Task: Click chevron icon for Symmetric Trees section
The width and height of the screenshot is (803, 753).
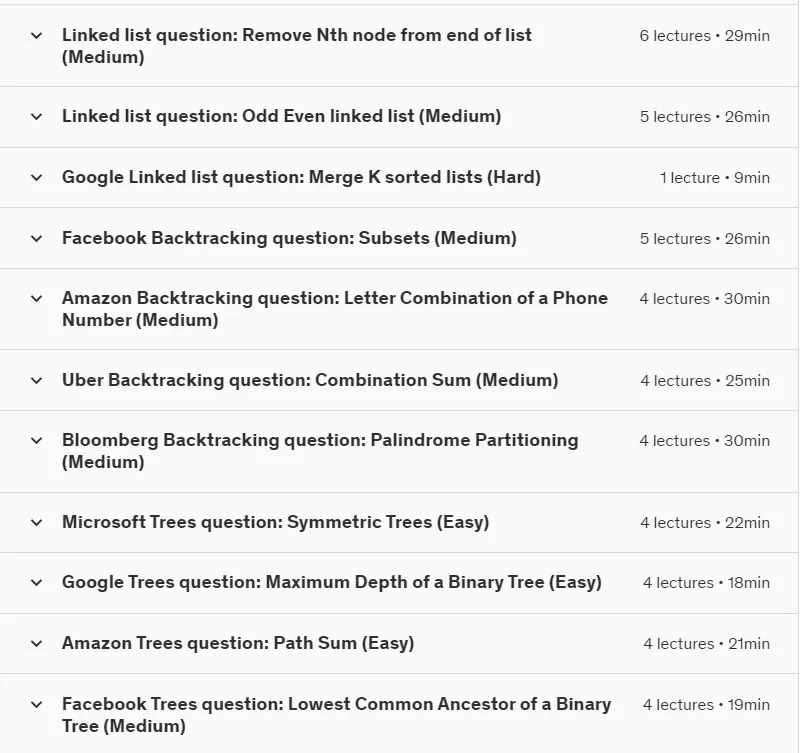Action: coord(36,522)
